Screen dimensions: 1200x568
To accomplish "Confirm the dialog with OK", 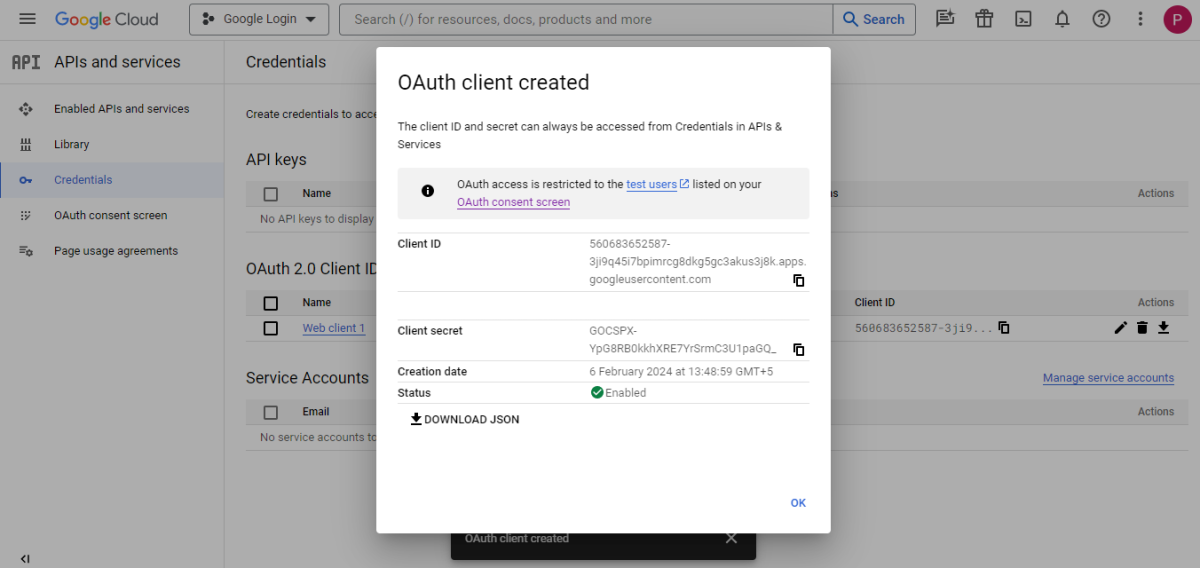I will tap(798, 503).
